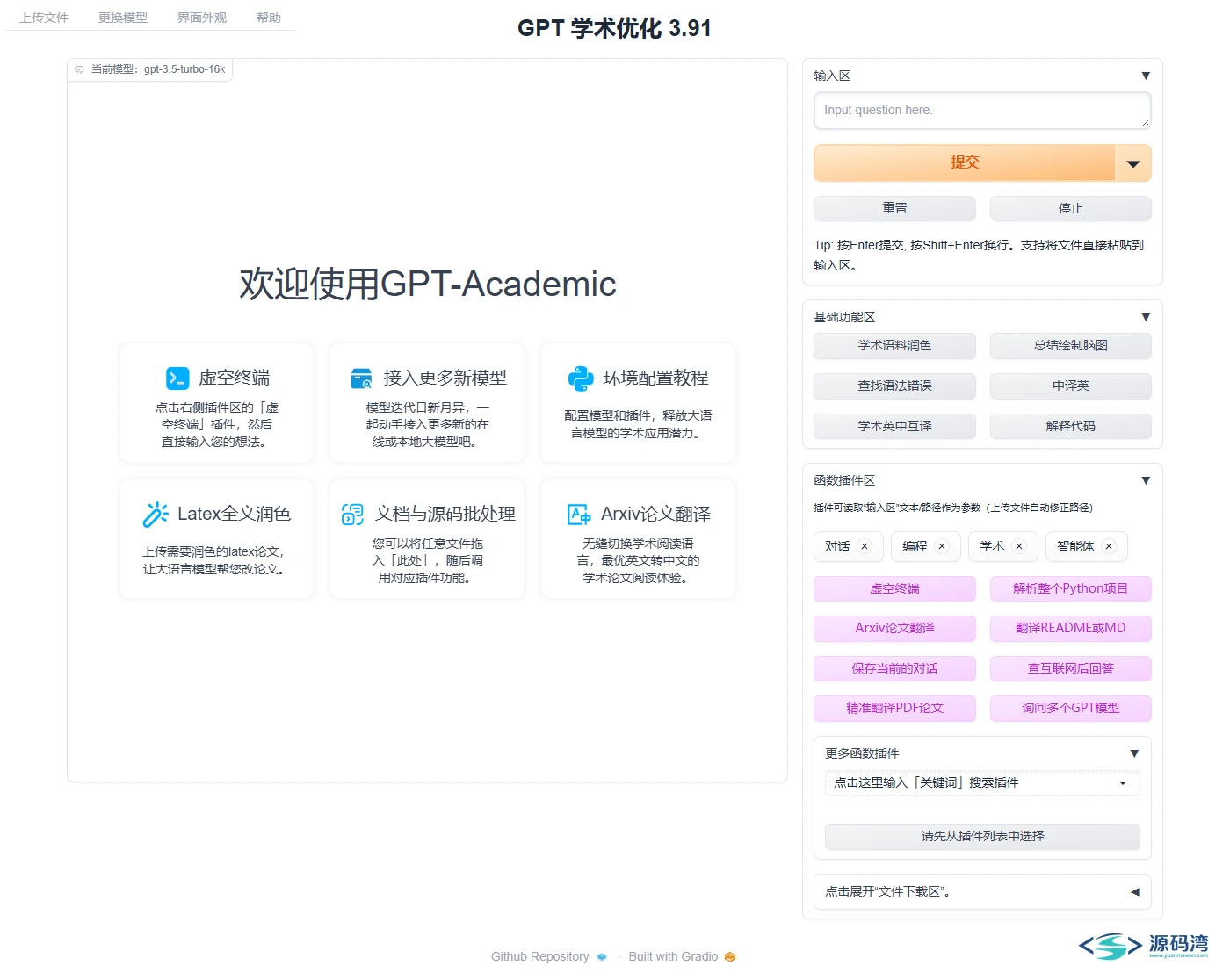Open the 上传文件 menu
The width and height of the screenshot is (1230, 980).
click(44, 18)
